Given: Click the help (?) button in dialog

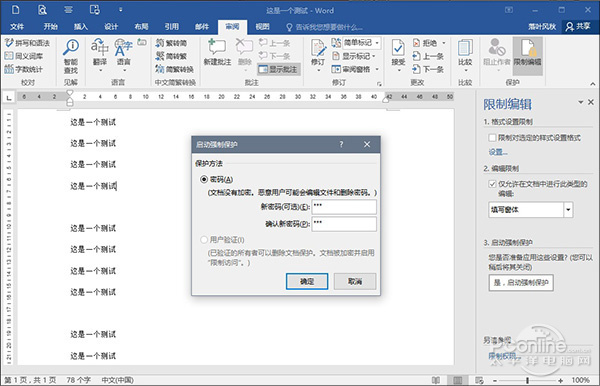Looking at the screenshot, I should (341, 144).
